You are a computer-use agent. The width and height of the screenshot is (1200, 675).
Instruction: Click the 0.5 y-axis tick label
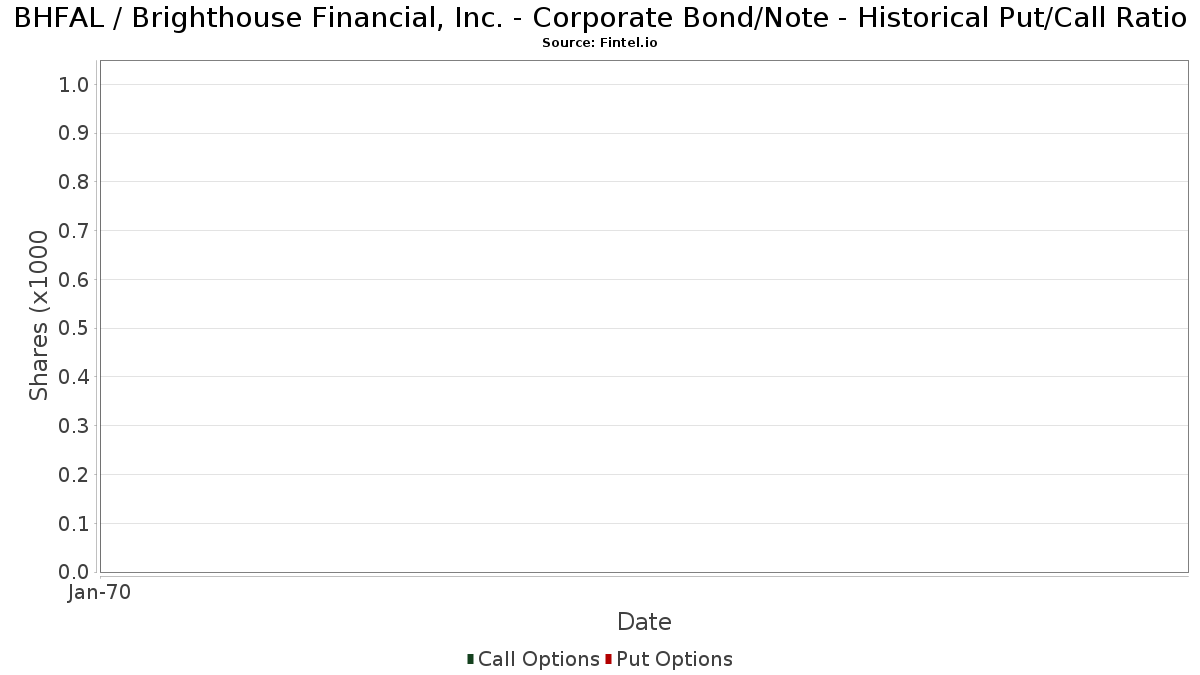pos(75,329)
